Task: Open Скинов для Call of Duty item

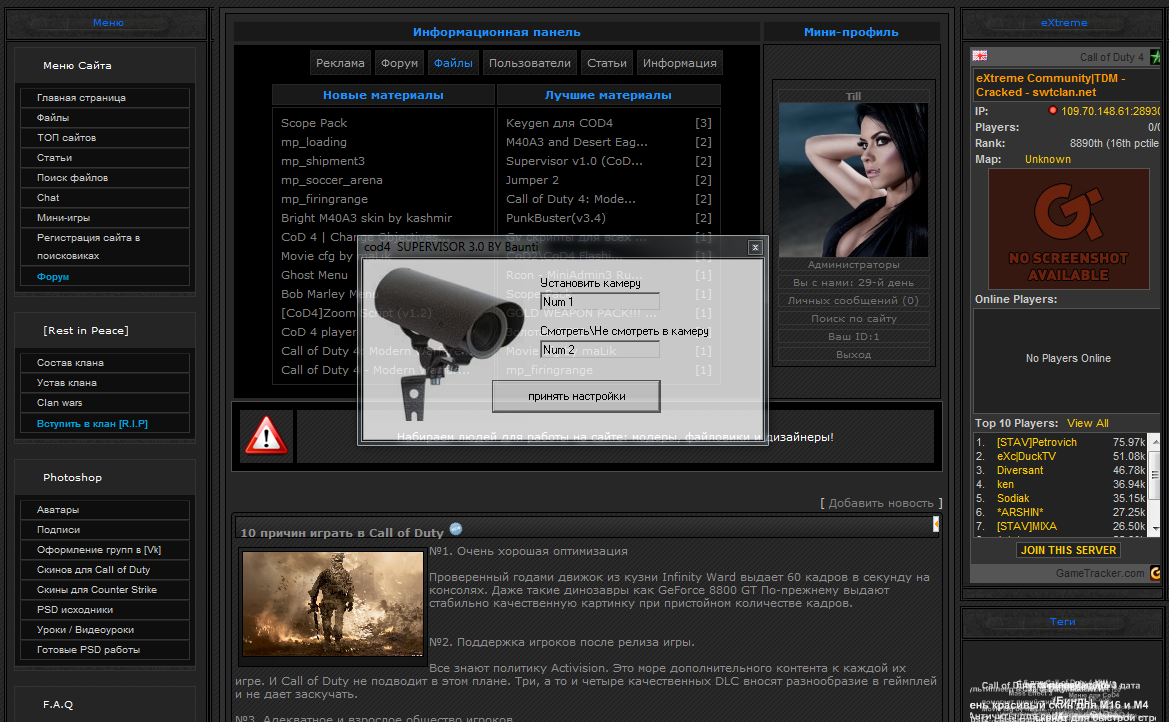Action: click(x=104, y=570)
